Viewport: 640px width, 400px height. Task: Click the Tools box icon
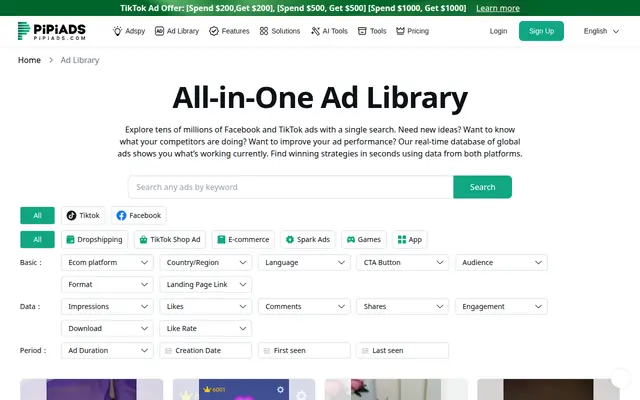click(362, 31)
